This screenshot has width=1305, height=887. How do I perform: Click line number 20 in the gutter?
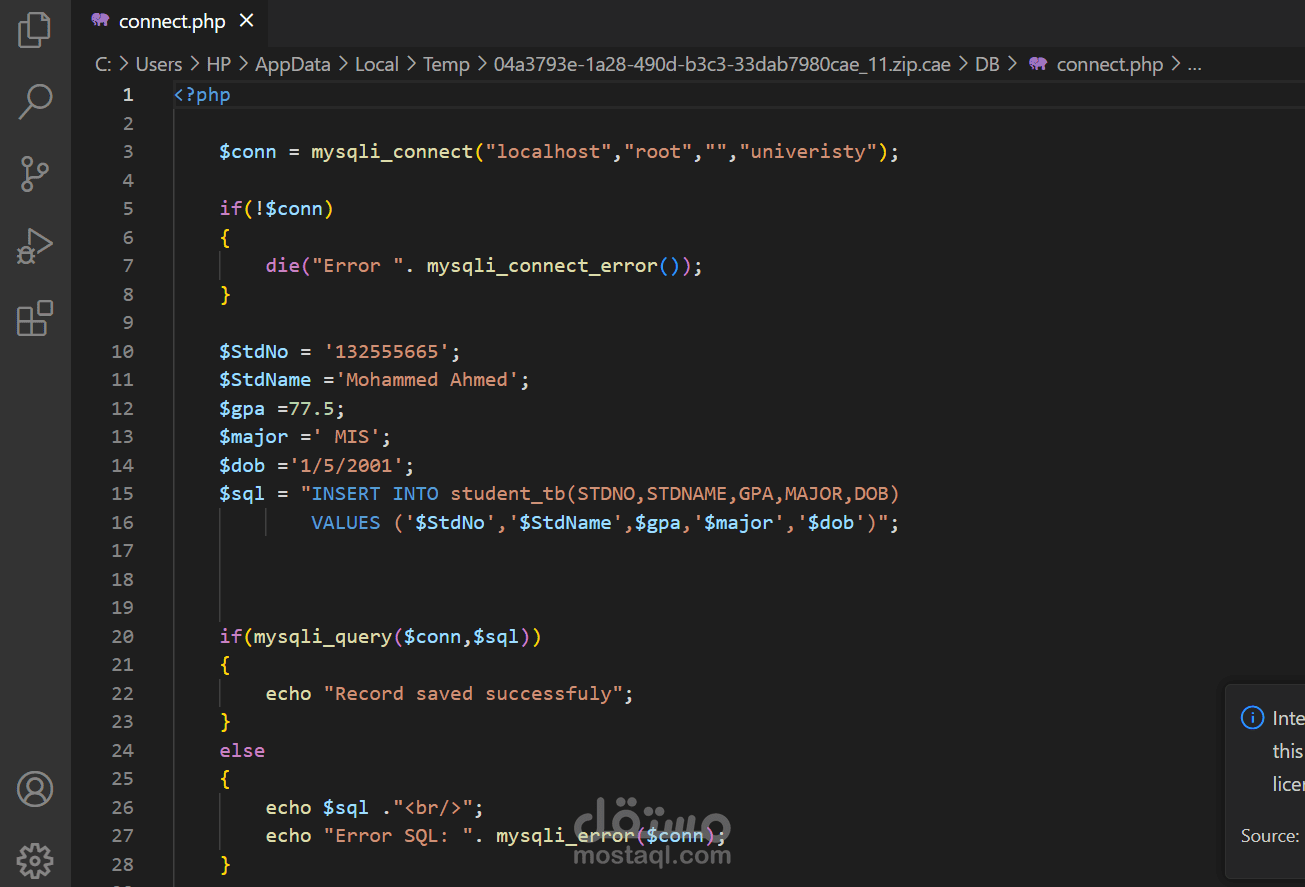pyautogui.click(x=122, y=636)
